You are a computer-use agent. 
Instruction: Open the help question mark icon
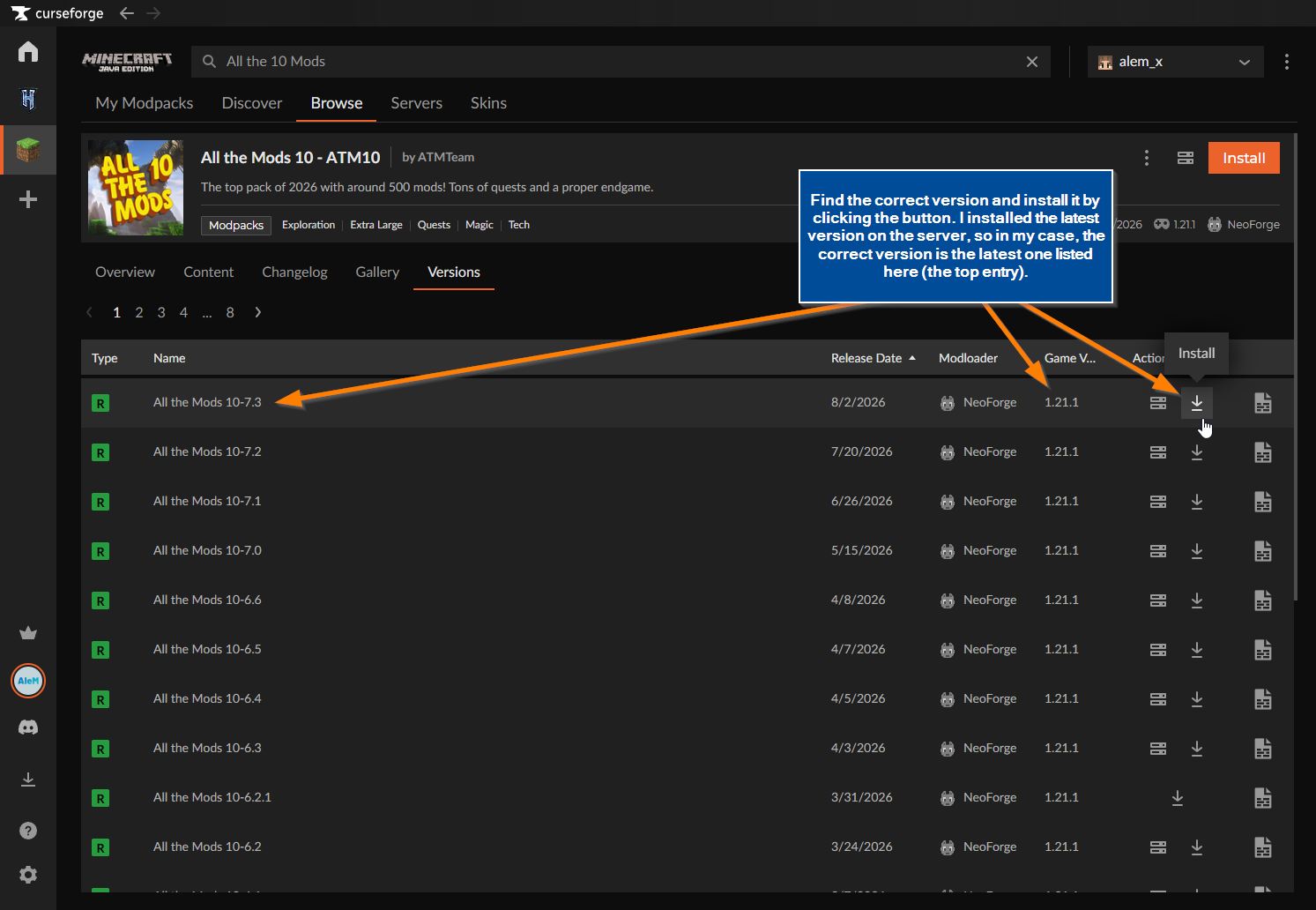pos(28,831)
